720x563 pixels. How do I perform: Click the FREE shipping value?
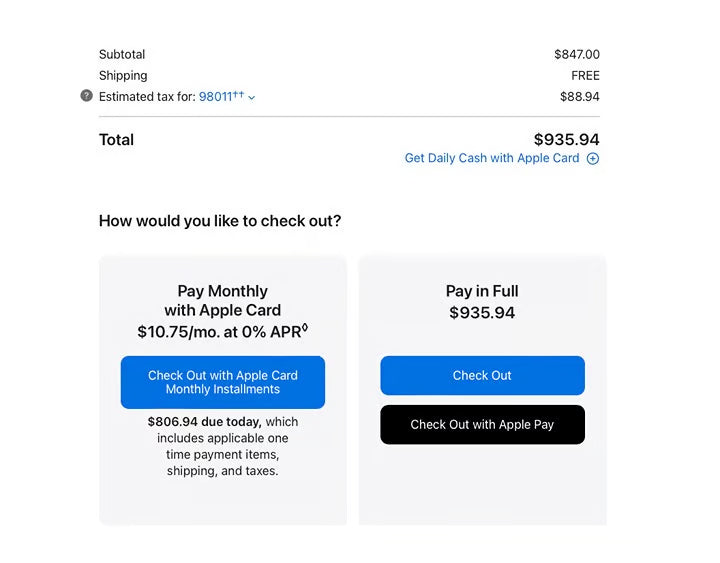click(x=585, y=75)
